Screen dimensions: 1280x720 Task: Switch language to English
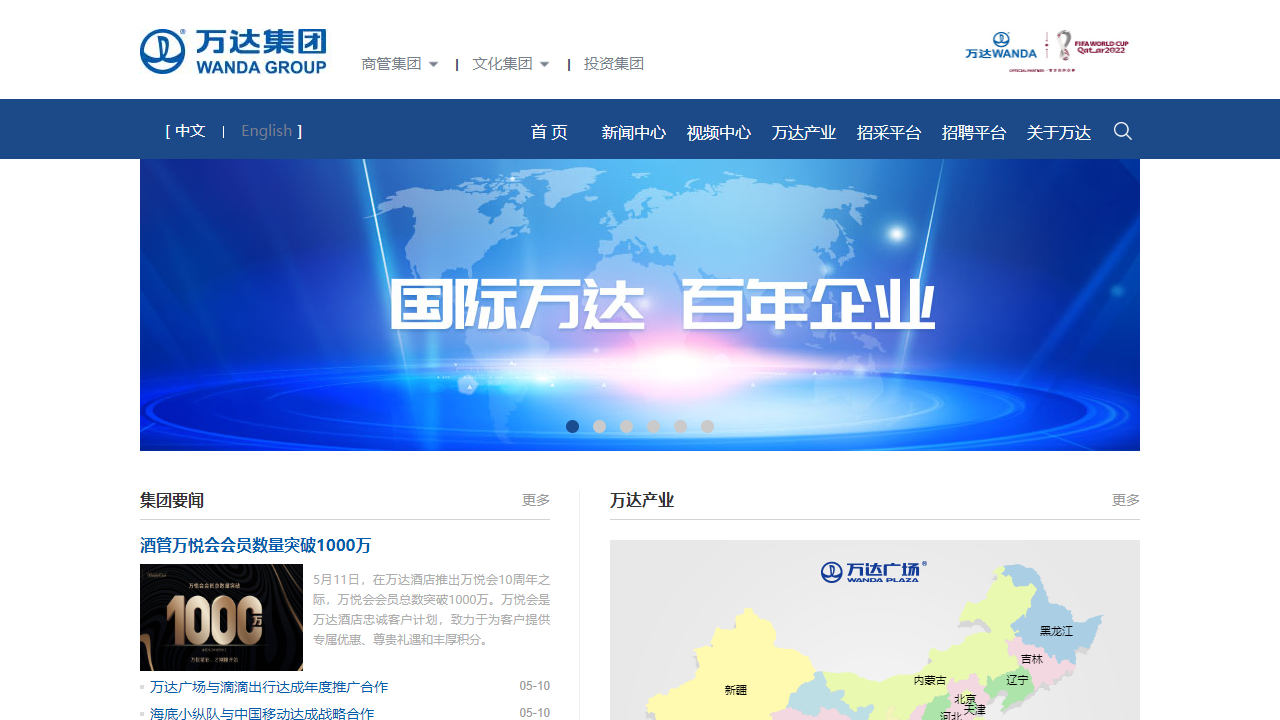coord(267,131)
